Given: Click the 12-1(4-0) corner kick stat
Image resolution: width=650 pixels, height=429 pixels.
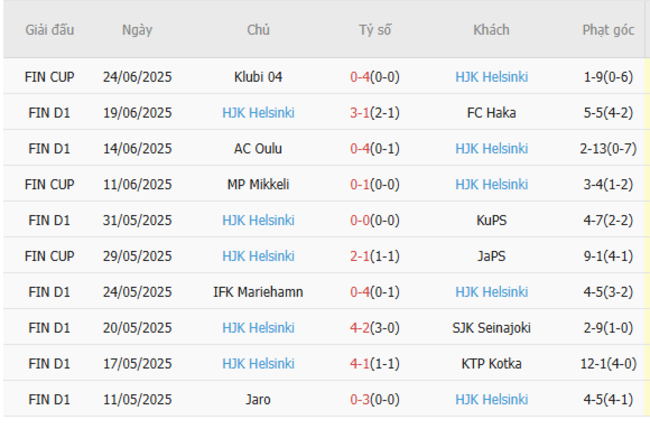Looking at the screenshot, I should (608, 364).
